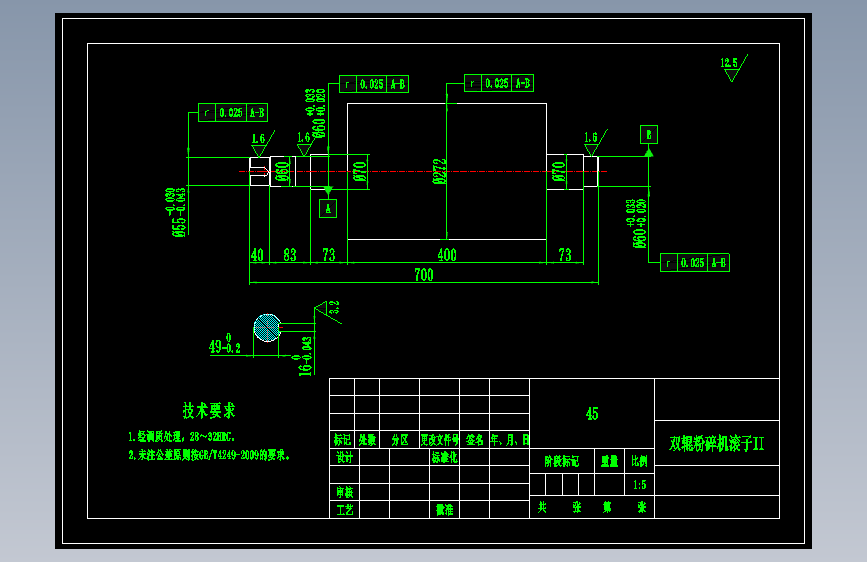This screenshot has width=867, height=562.
Task: Click the hatched shaft cross-section circle
Action: pyautogui.click(x=268, y=328)
